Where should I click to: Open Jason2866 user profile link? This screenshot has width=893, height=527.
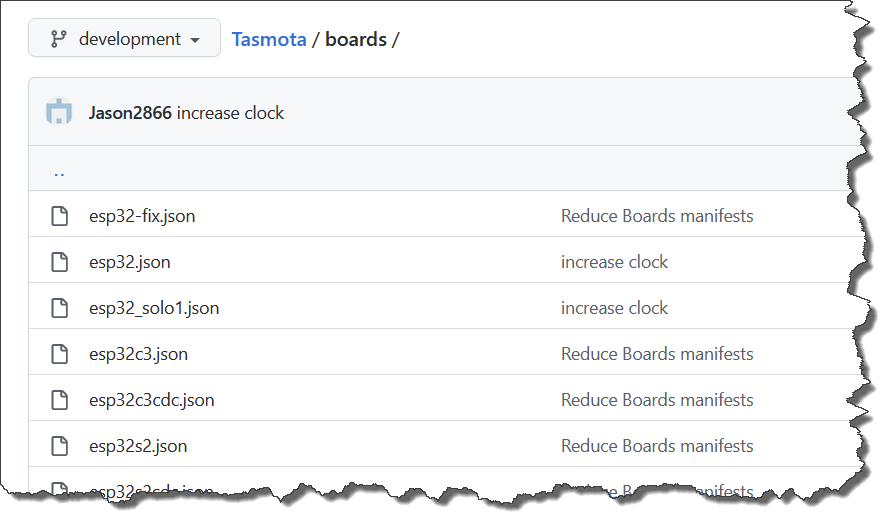(130, 113)
